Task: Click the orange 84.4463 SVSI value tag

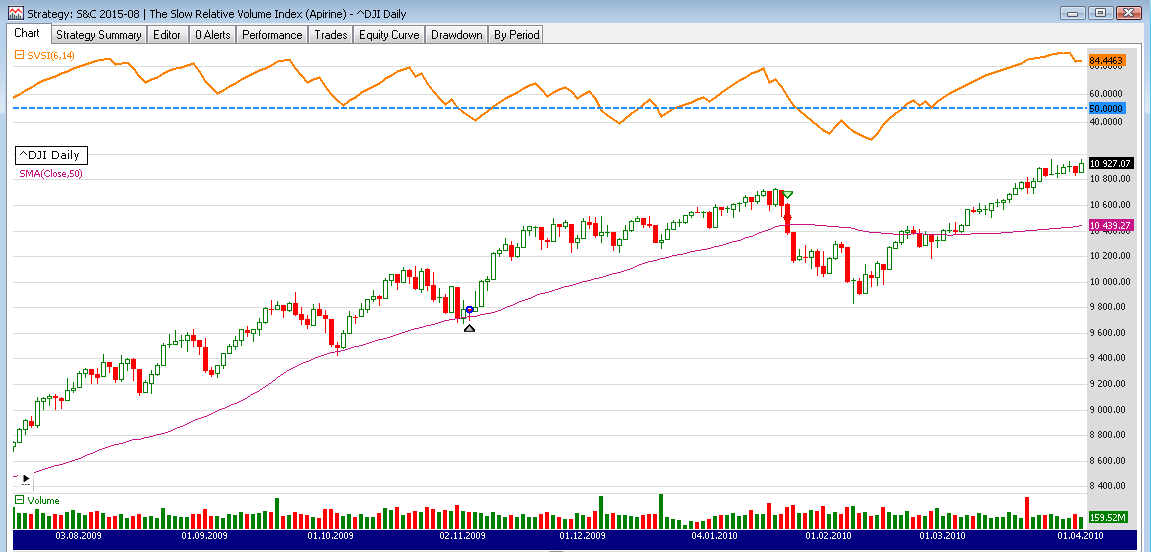Action: tap(1107, 61)
